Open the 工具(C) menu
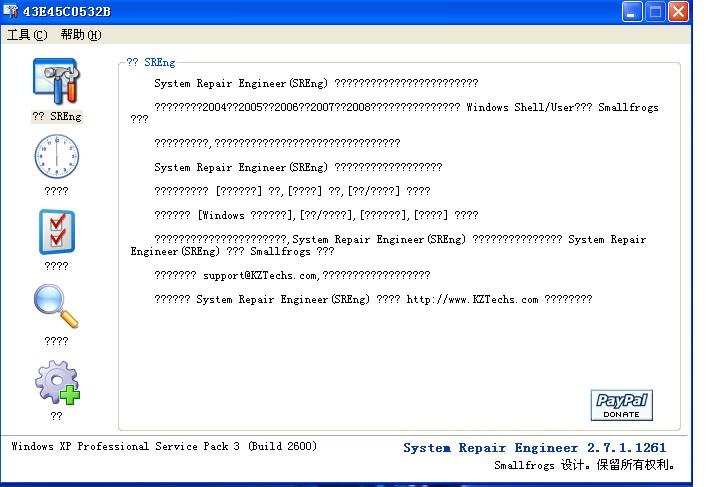720x487 pixels. [x=27, y=35]
